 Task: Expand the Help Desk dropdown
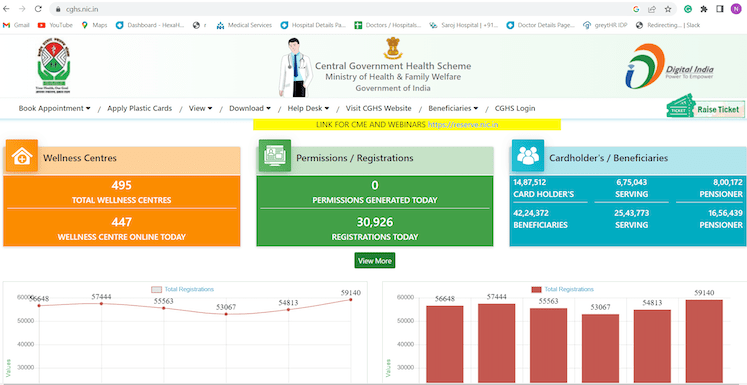308,108
